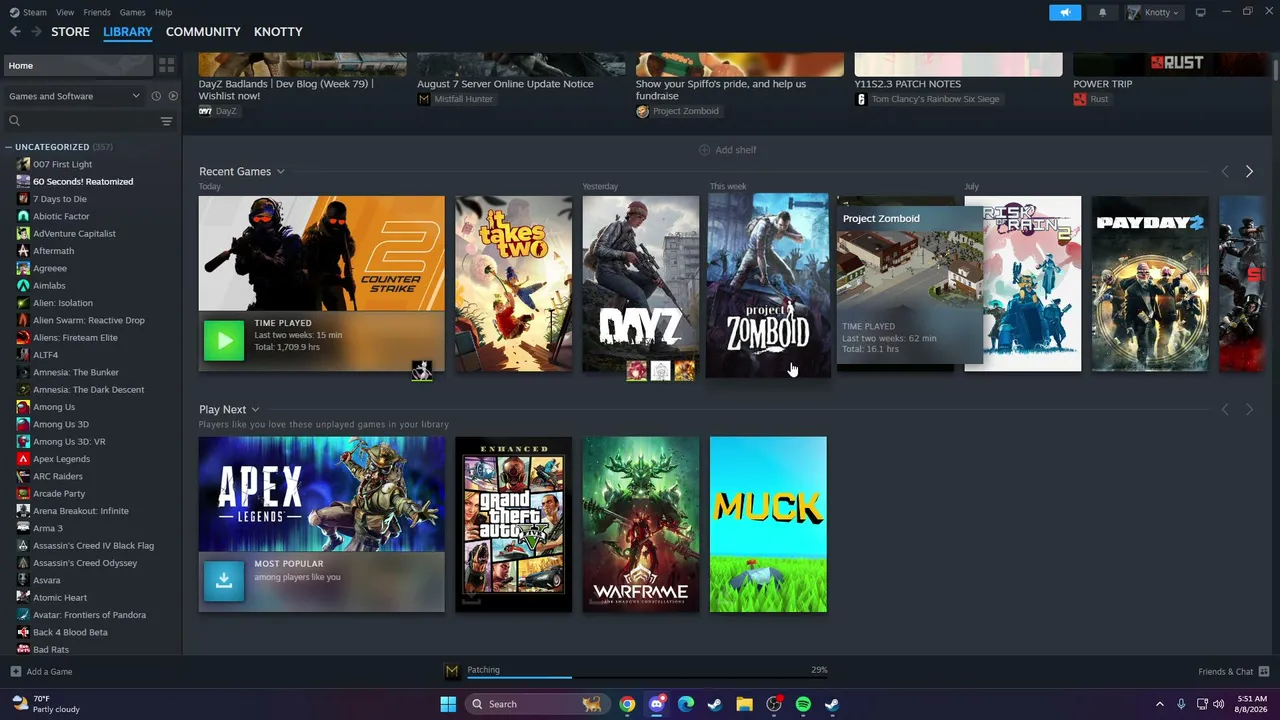The image size is (1280, 720).
Task: Filter library by ready-to-play icon
Action: click(173, 96)
